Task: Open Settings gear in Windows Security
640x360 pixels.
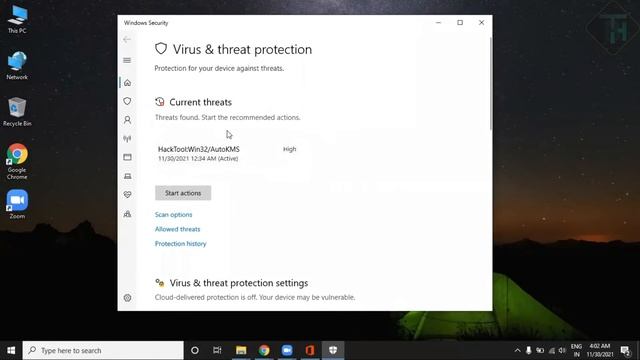Action: (127, 298)
